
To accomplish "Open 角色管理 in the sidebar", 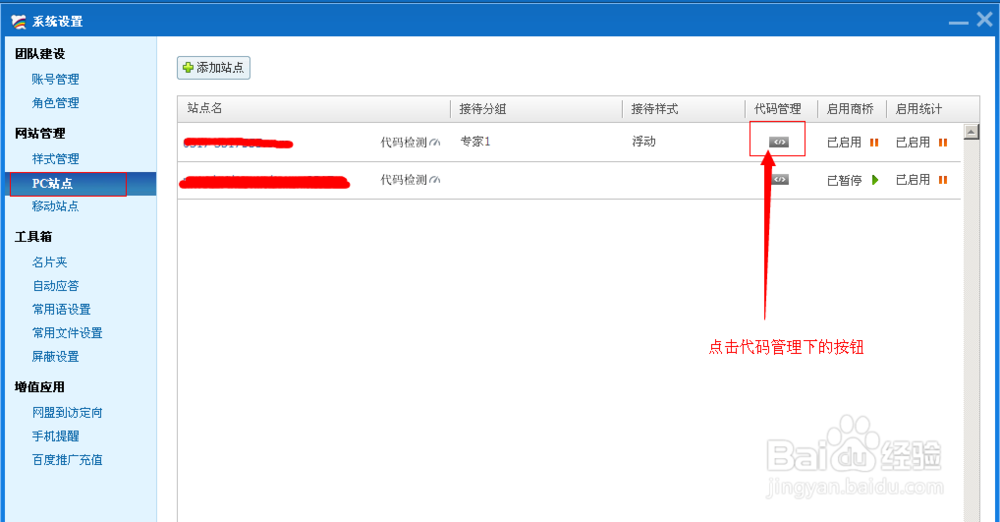I will [x=55, y=103].
